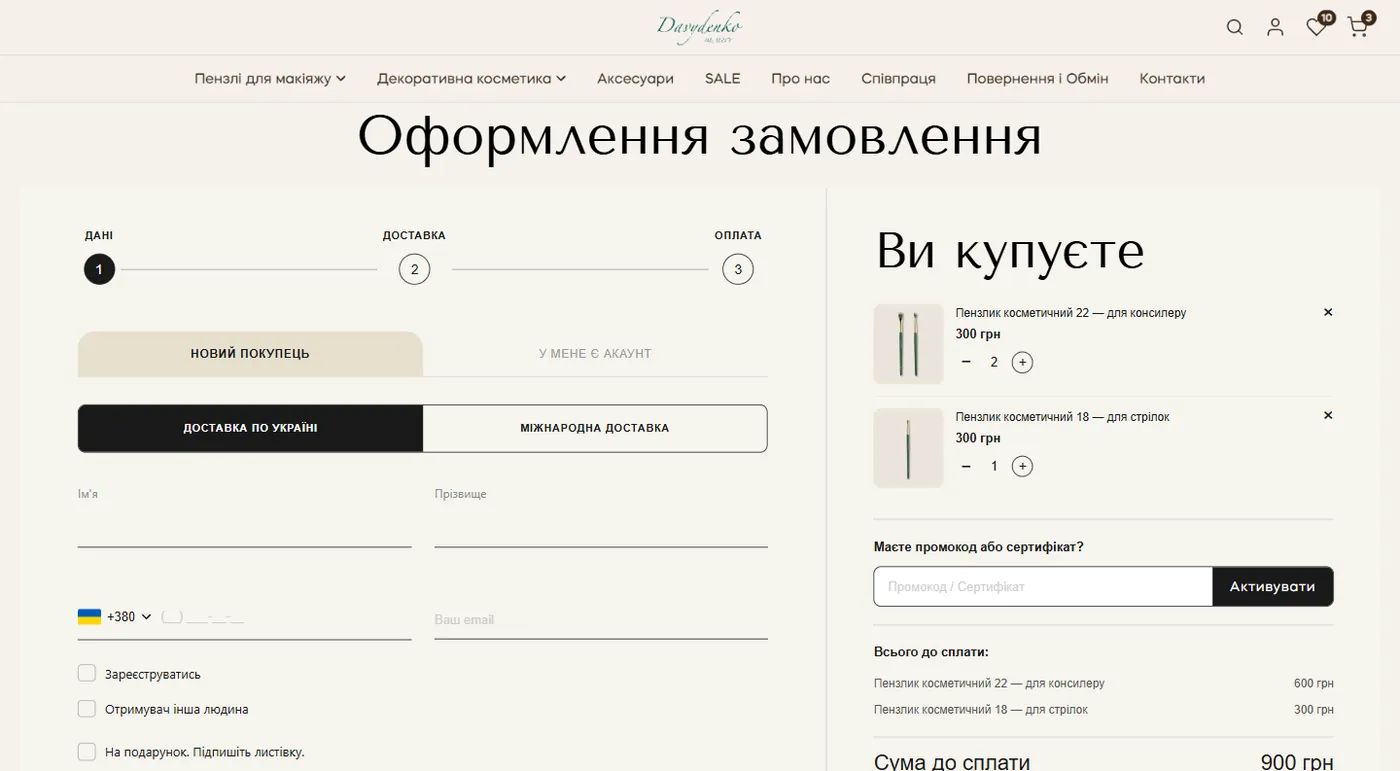
Task: Open the Про нас page
Action: click(800, 78)
